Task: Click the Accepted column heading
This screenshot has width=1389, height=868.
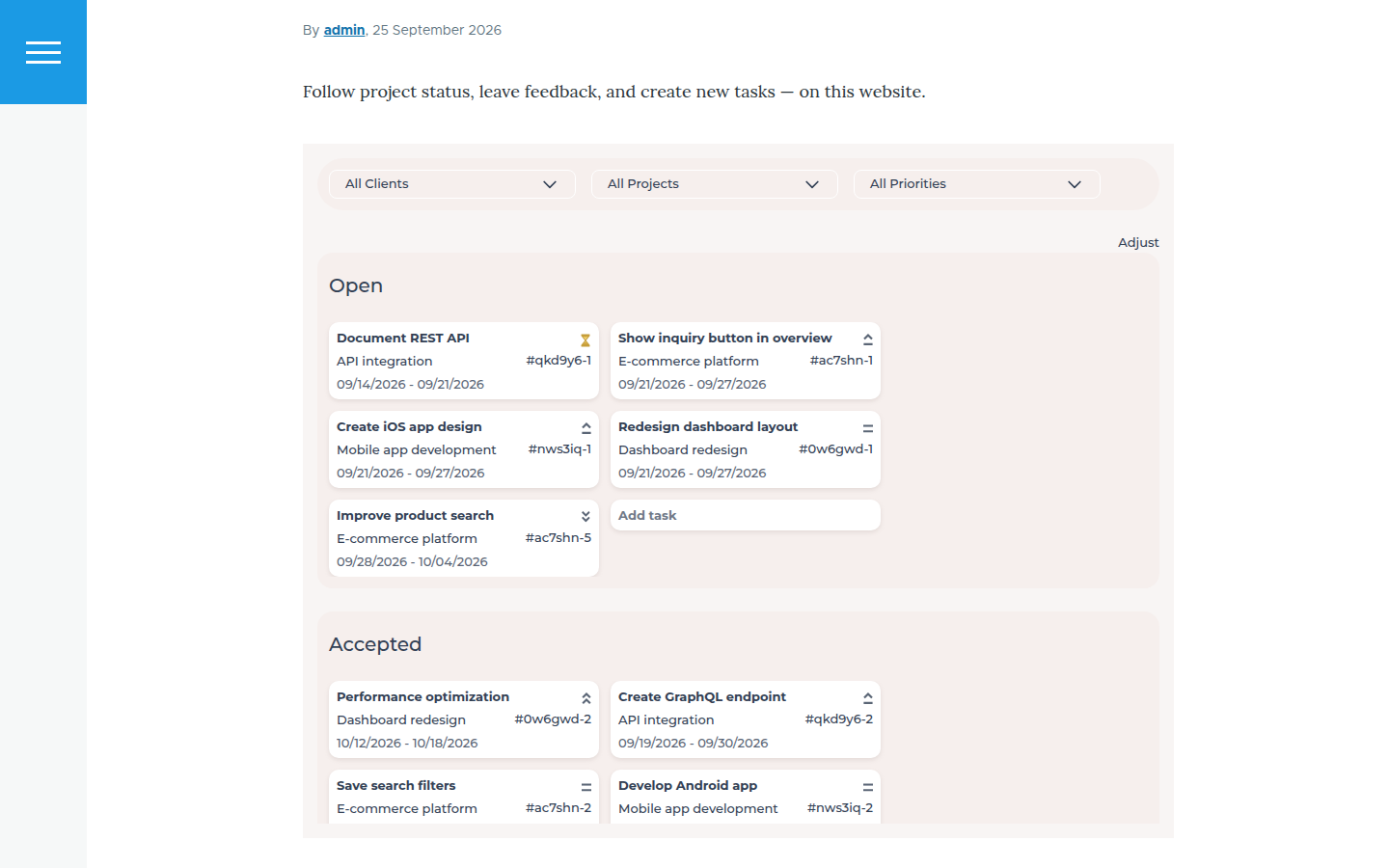Action: tap(375, 644)
